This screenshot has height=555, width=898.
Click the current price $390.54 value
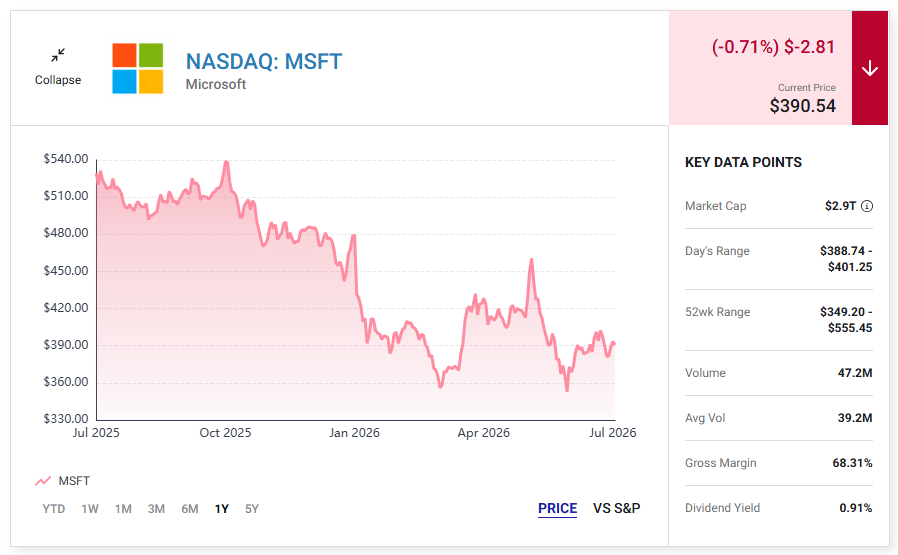[802, 106]
